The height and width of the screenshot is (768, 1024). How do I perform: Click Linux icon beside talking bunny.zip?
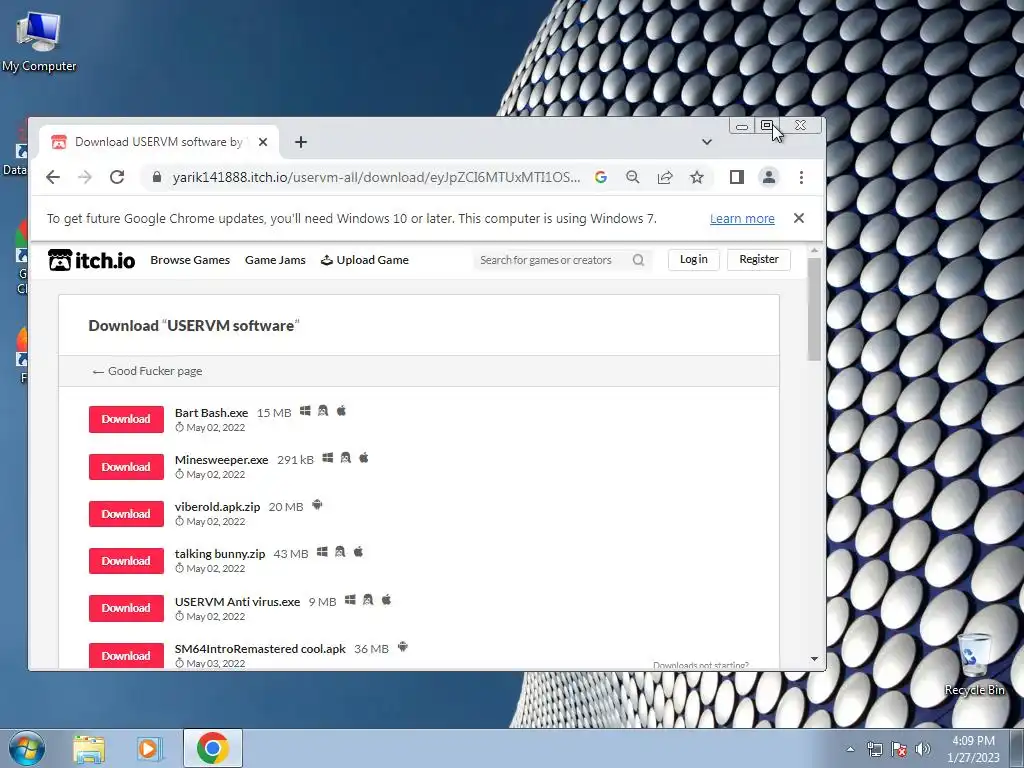[340, 552]
